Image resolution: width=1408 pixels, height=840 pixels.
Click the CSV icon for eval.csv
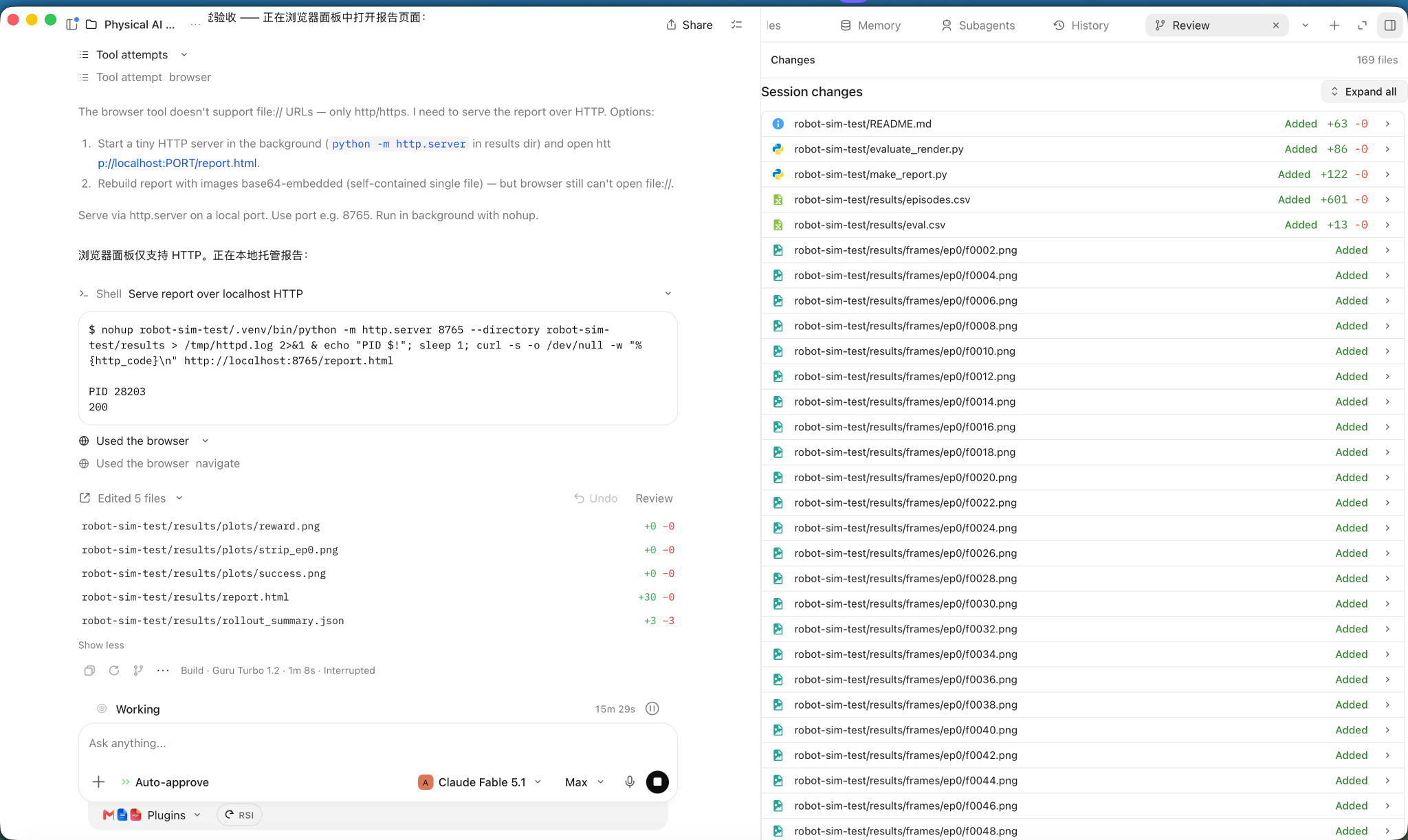tap(778, 225)
